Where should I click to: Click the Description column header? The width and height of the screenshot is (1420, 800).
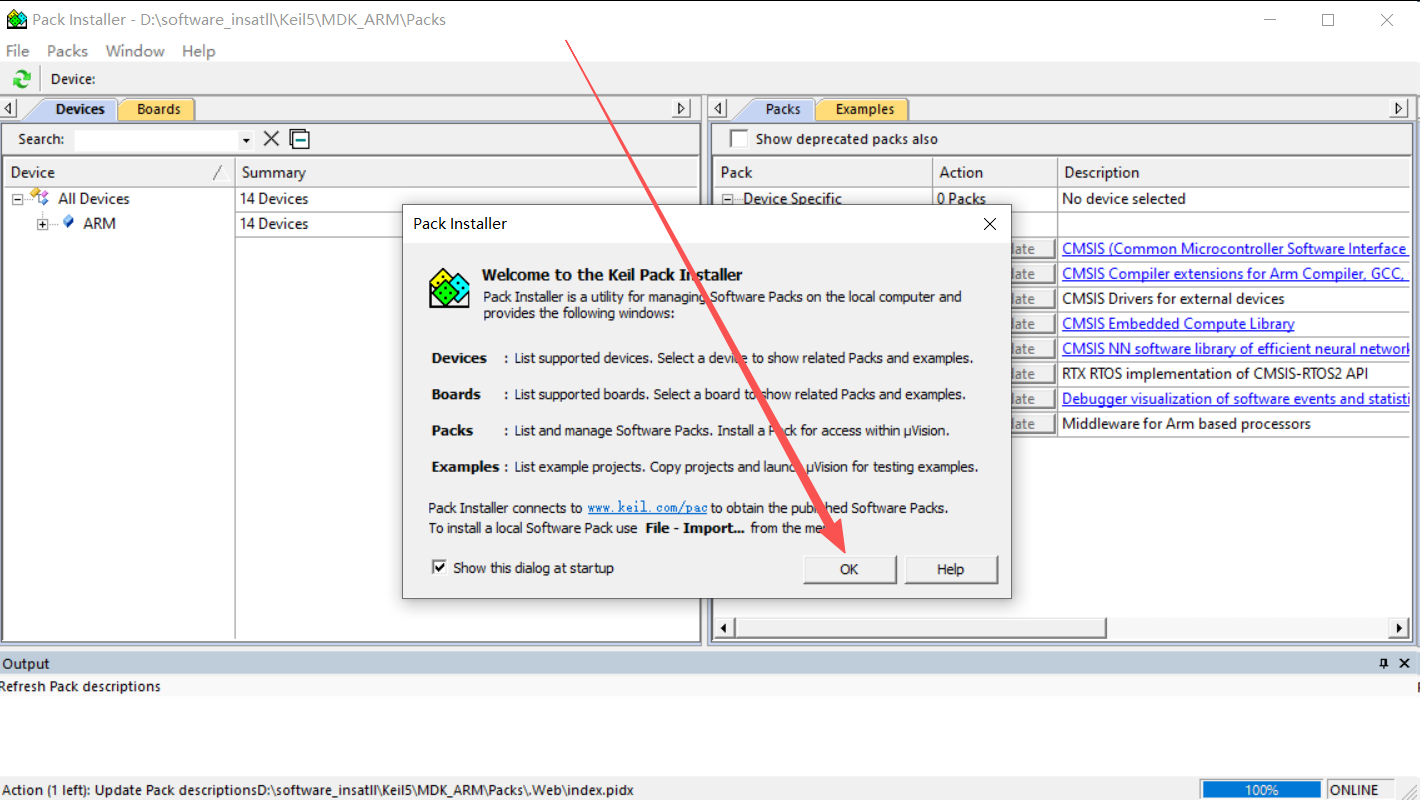(x=1233, y=172)
